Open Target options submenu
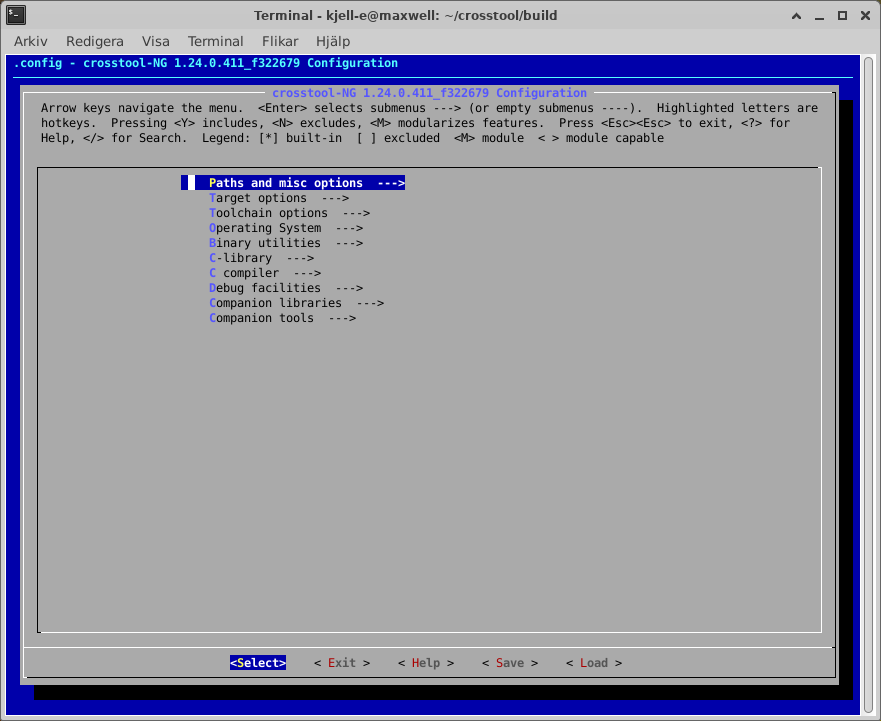The height and width of the screenshot is (721, 881). pyautogui.click(x=279, y=198)
